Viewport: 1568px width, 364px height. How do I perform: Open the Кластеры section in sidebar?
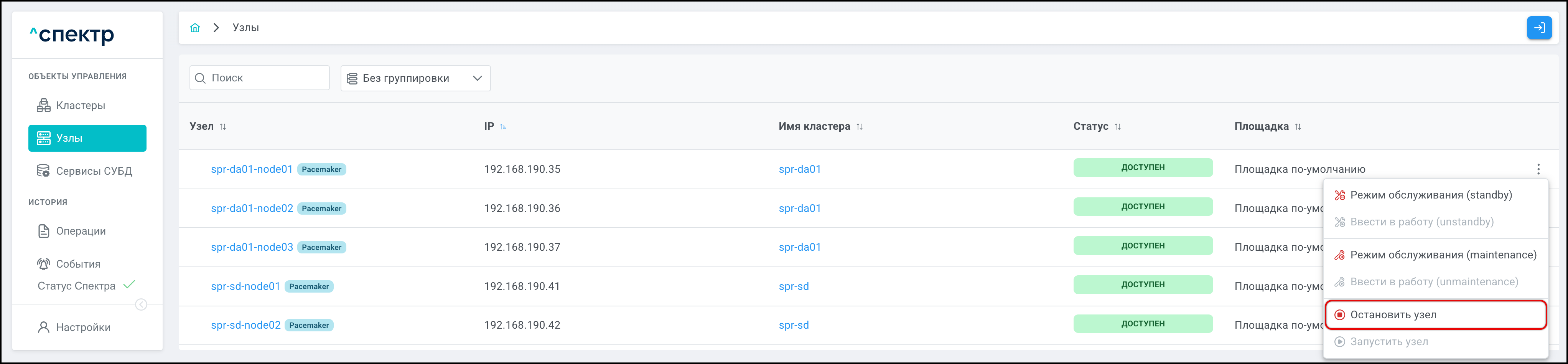(80, 106)
